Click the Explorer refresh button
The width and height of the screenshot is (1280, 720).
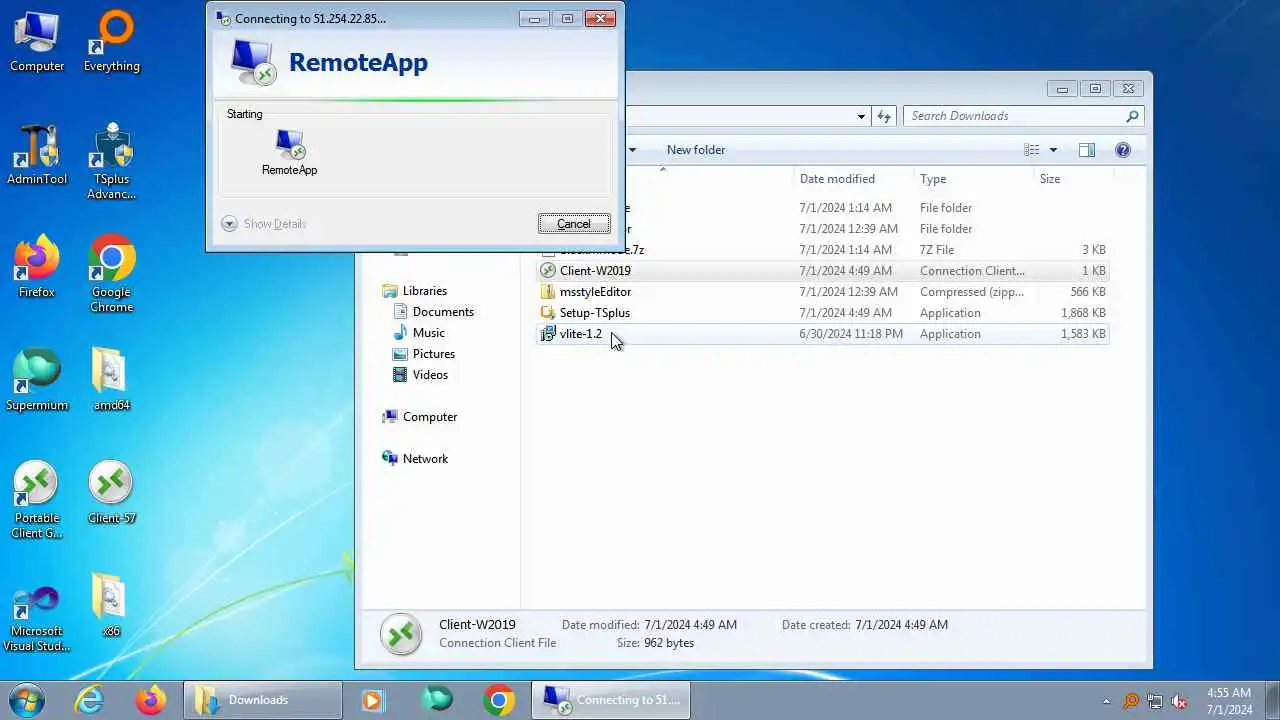pyautogui.click(x=884, y=116)
